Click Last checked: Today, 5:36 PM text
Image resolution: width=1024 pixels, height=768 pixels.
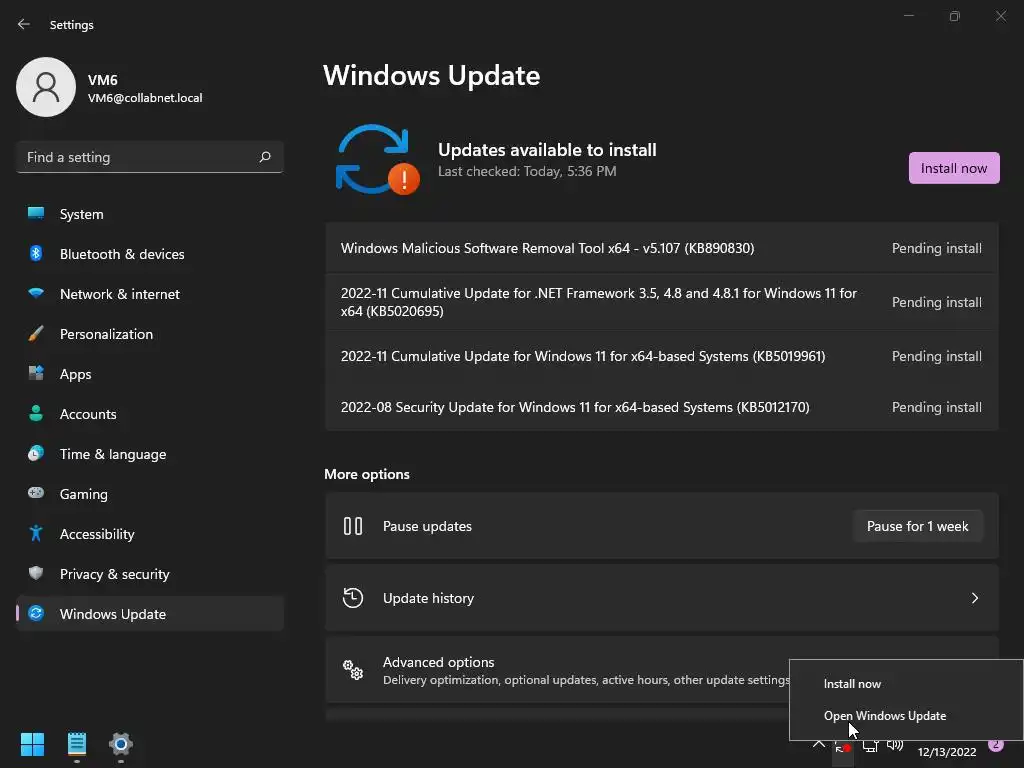point(527,171)
